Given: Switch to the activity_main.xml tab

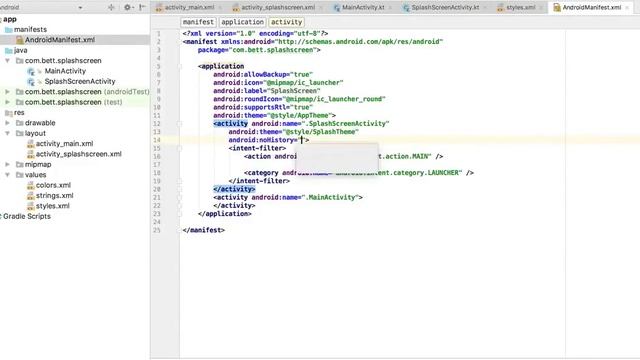Looking at the screenshot, I should (189, 7).
